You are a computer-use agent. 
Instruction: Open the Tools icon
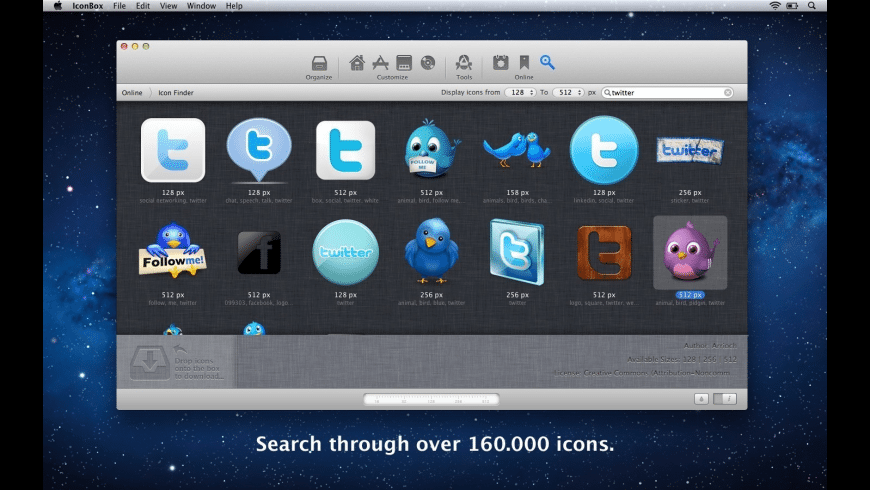coord(464,63)
